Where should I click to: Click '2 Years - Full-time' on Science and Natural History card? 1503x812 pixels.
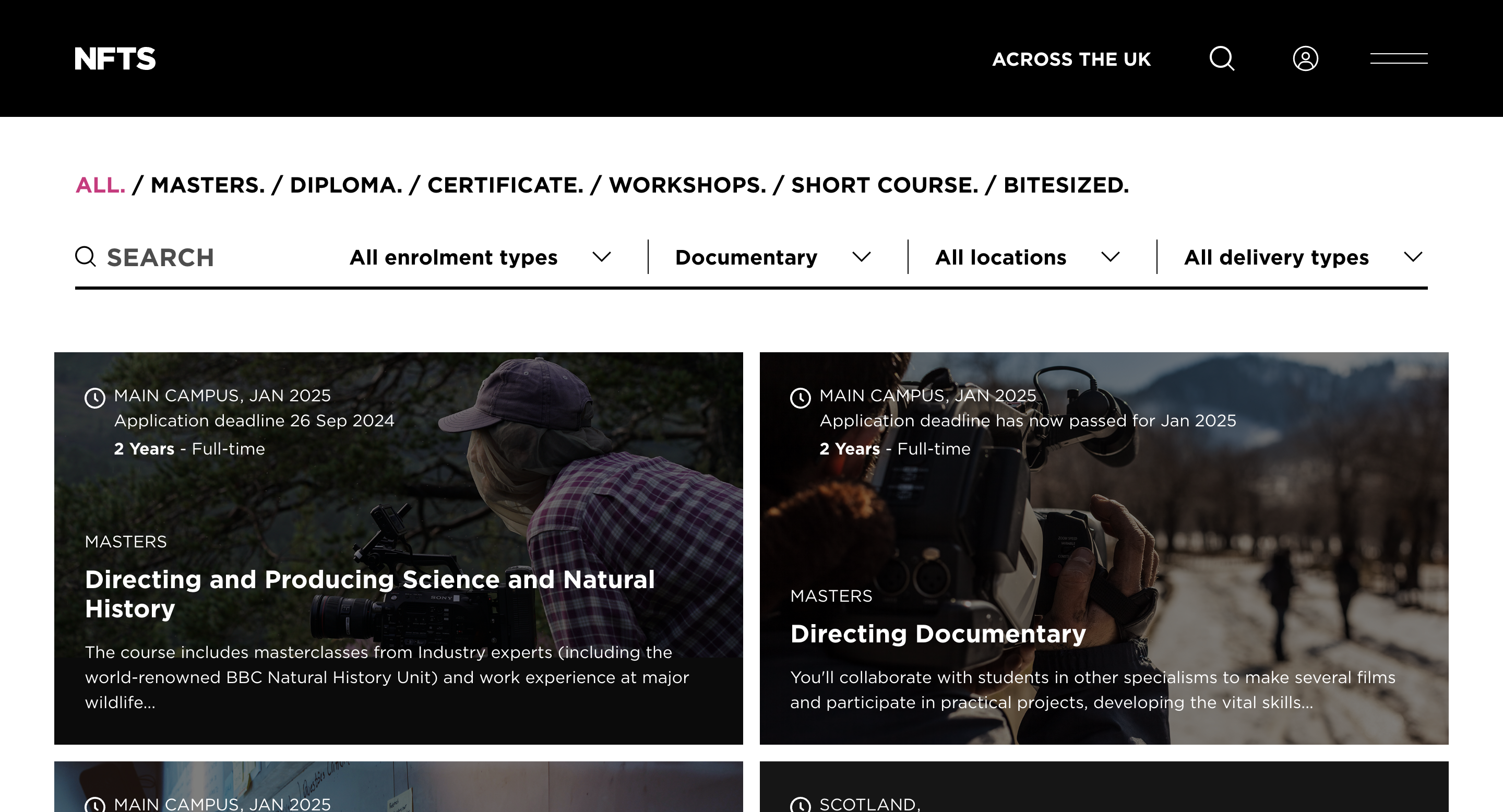click(189, 449)
